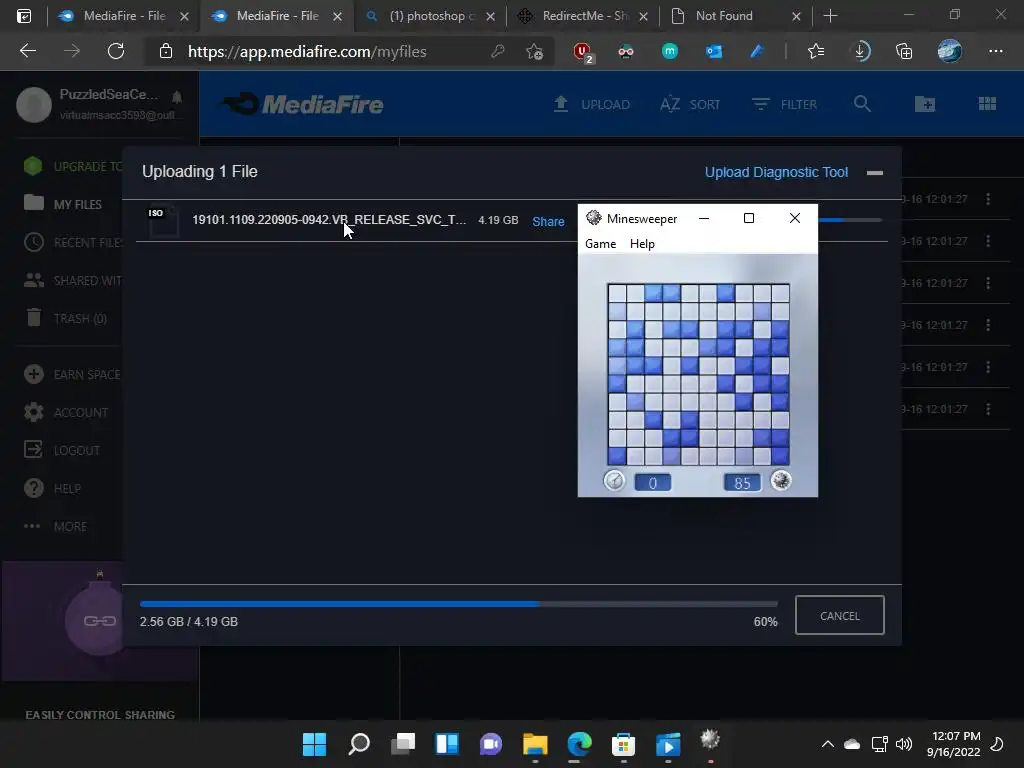Open the browser Favorites list icon

click(816, 51)
